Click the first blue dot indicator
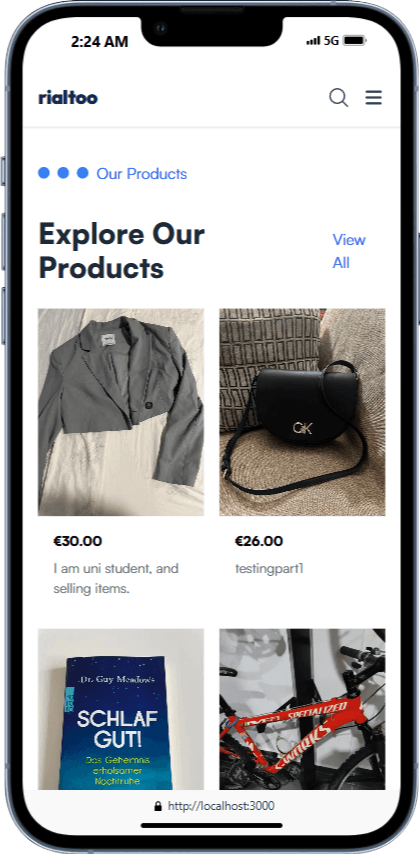 (44, 173)
